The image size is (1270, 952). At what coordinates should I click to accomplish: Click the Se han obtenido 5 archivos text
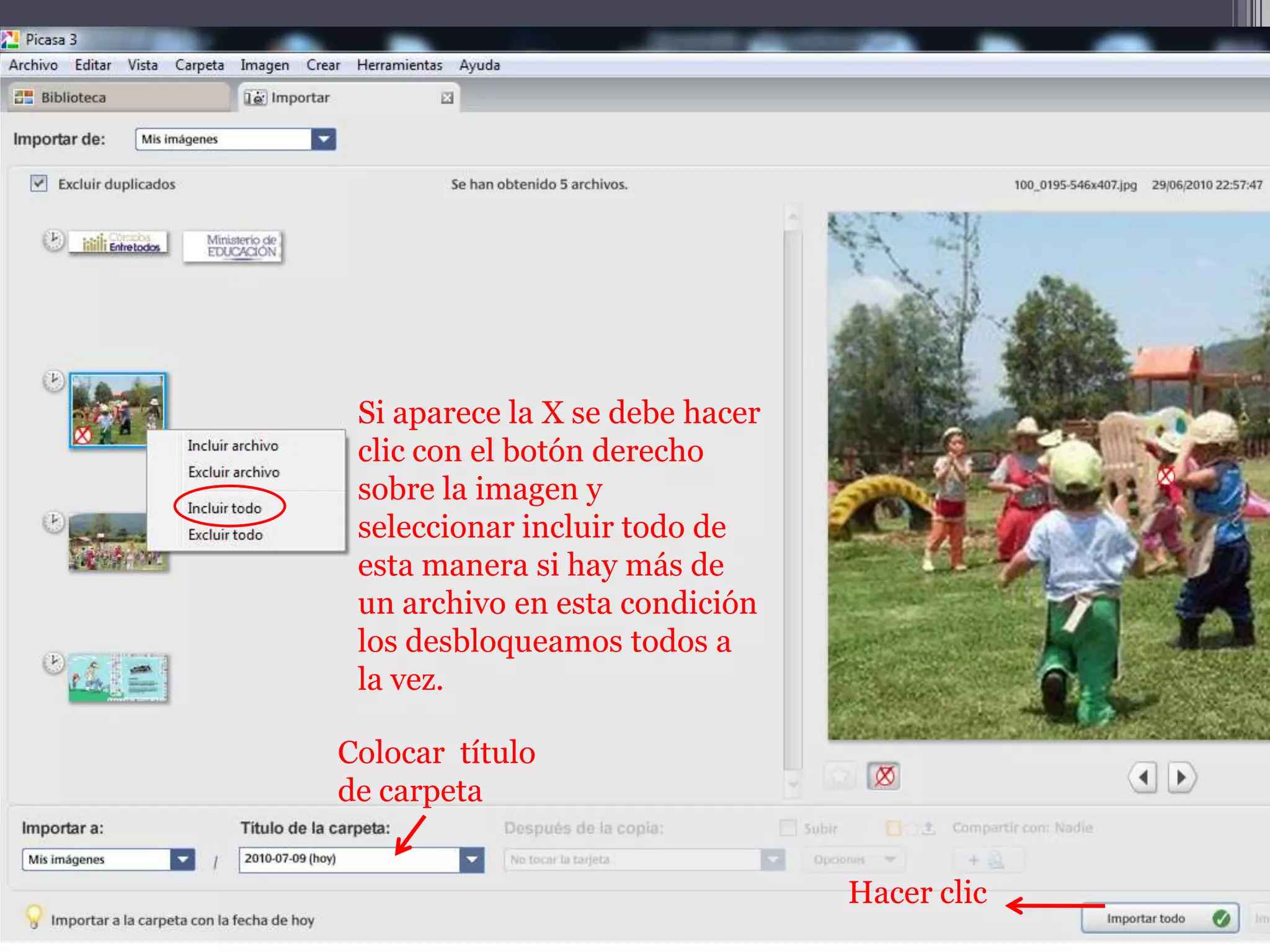coord(539,184)
